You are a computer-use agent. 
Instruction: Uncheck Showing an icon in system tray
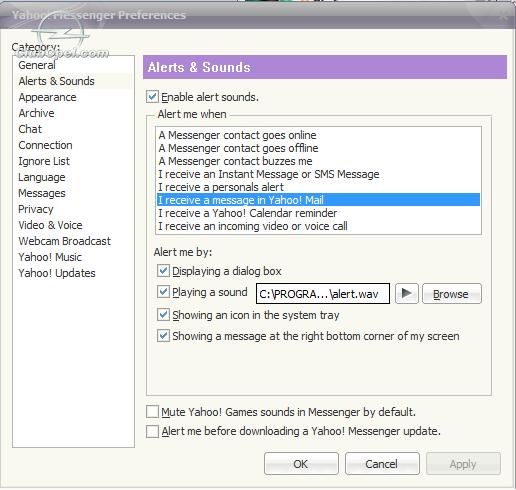[163, 315]
